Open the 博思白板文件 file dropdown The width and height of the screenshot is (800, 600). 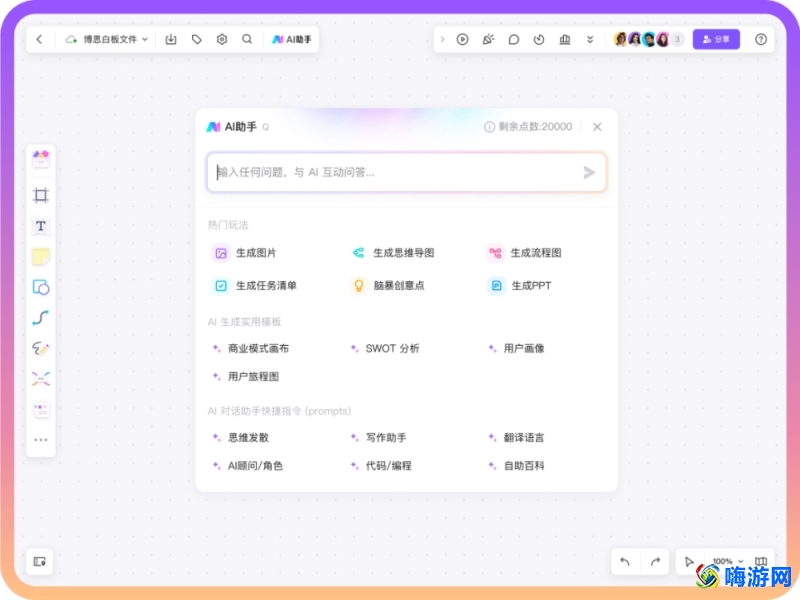click(x=107, y=39)
